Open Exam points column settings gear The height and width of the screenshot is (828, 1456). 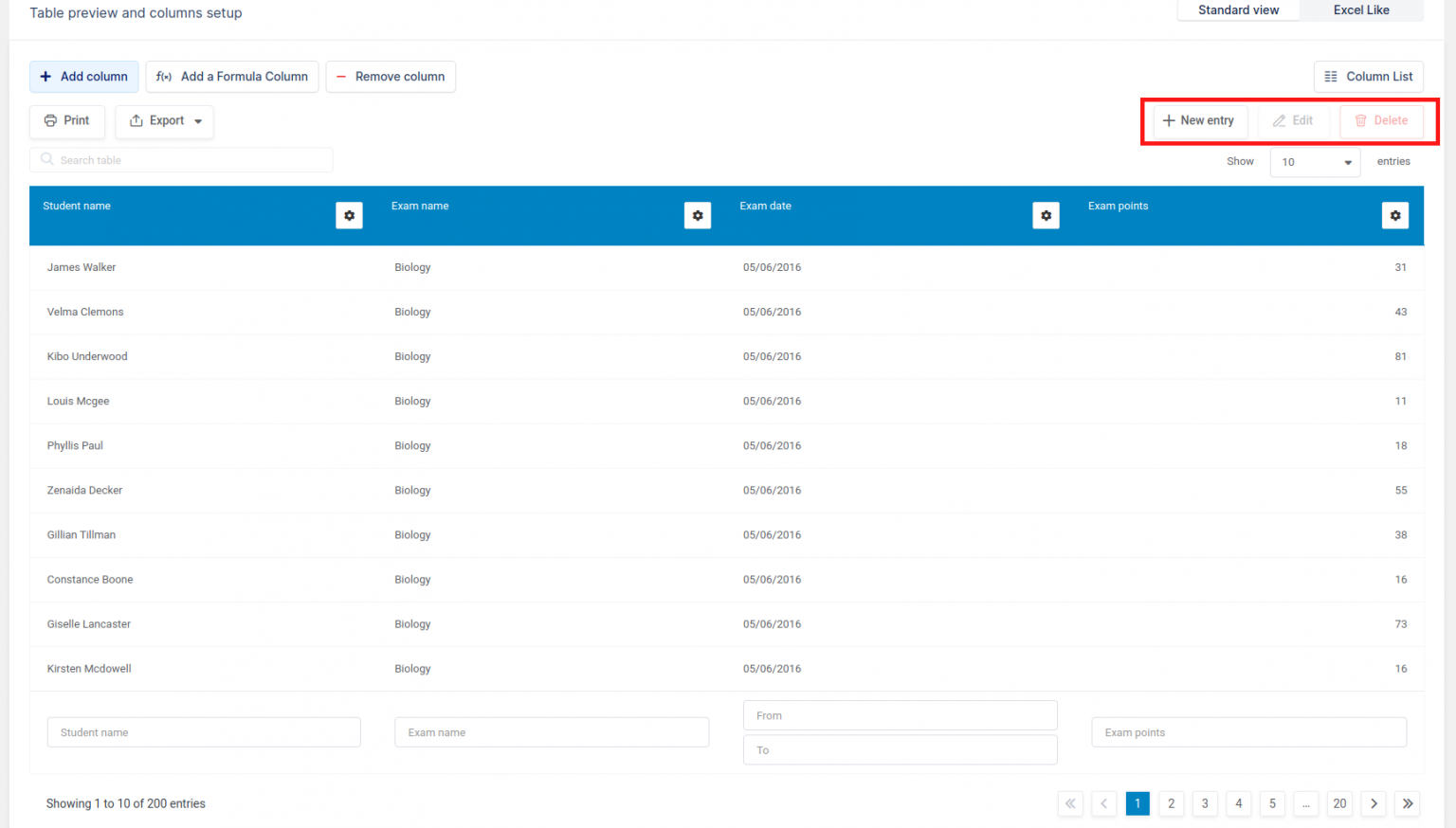[1394, 215]
